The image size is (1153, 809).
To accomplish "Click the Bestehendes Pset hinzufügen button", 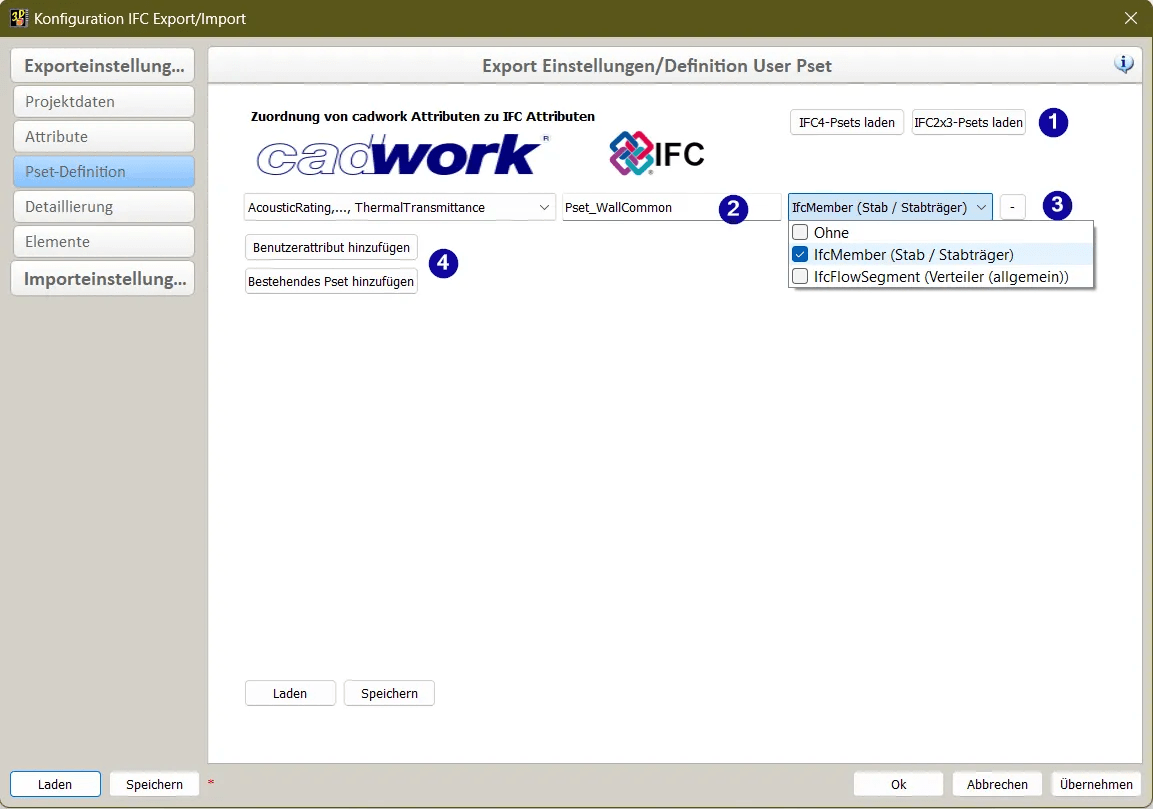I will point(331,282).
